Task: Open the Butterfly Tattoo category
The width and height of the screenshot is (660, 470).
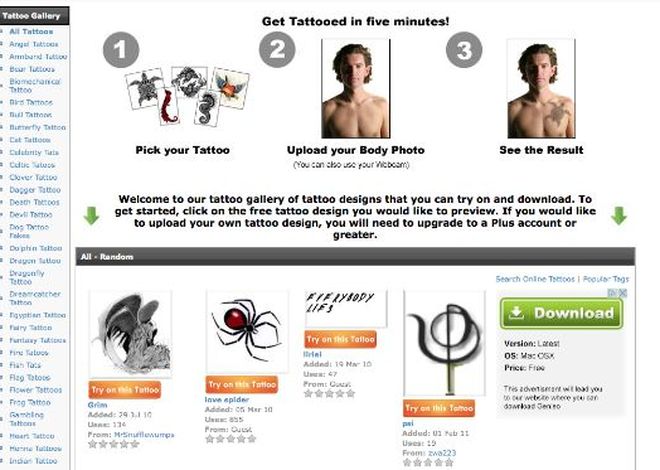Action: coord(37,127)
